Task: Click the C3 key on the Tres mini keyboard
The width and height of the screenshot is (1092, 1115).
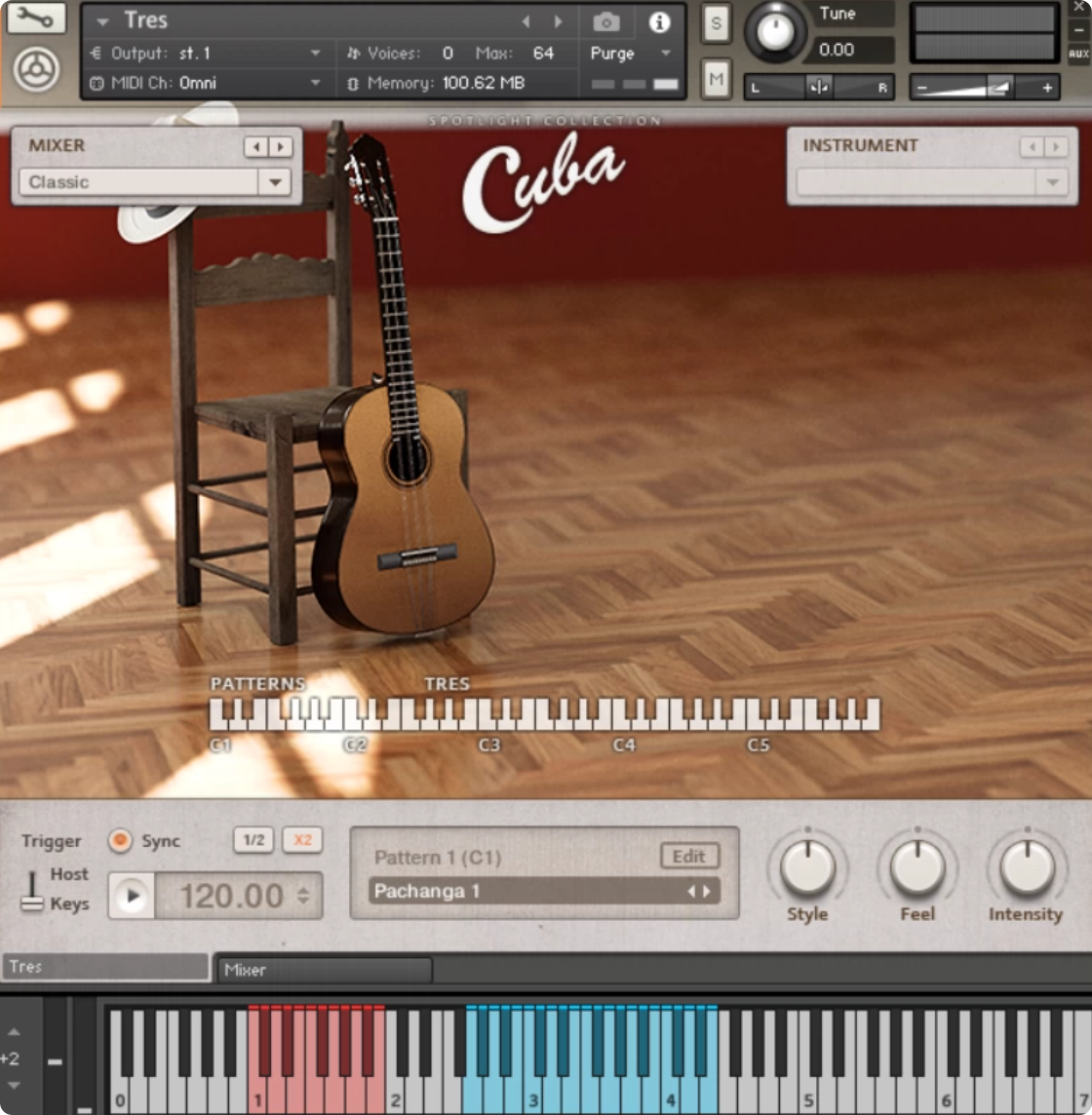Action: (x=486, y=715)
